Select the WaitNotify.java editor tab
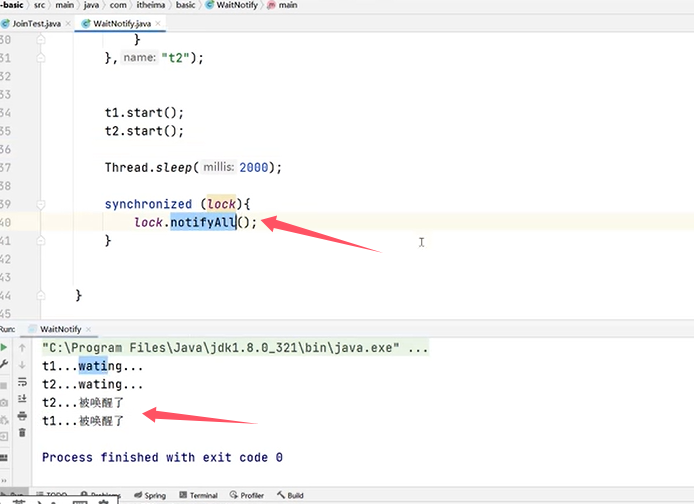 point(122,23)
